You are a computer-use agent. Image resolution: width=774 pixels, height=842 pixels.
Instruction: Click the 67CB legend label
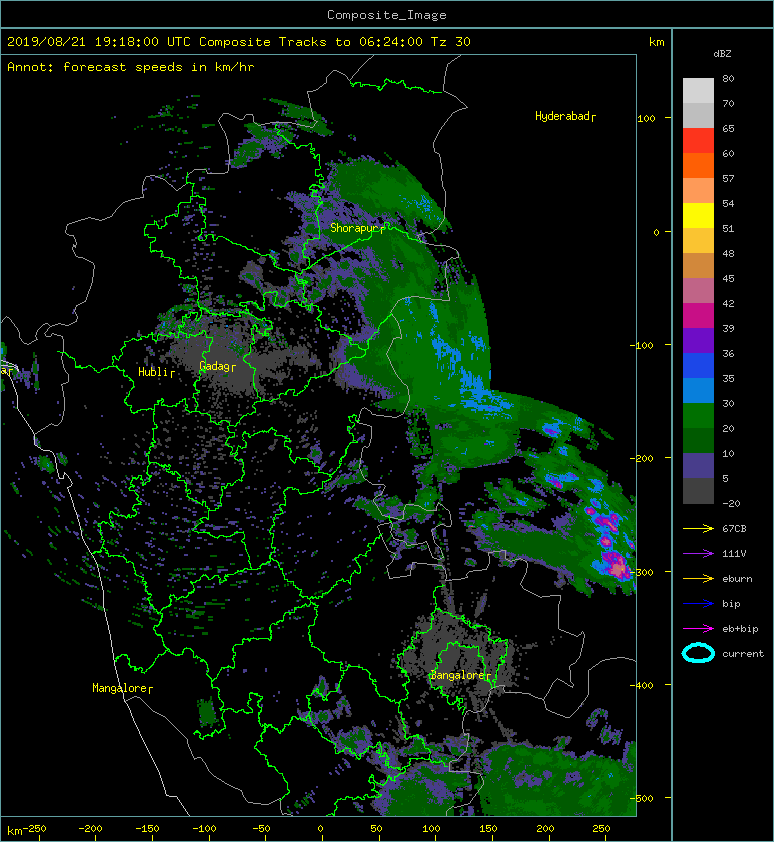(x=734, y=528)
